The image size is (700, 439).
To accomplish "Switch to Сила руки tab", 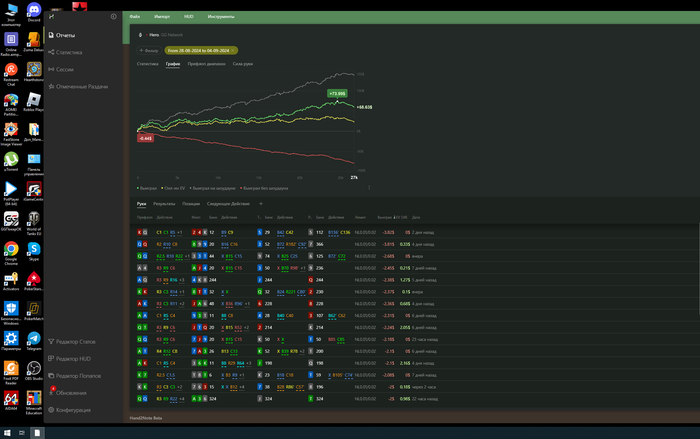I will click(243, 64).
